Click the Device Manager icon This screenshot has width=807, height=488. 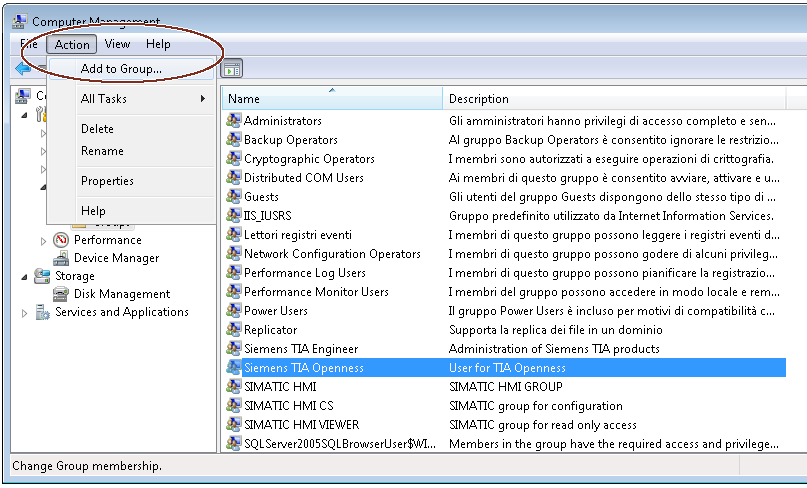coord(61,258)
